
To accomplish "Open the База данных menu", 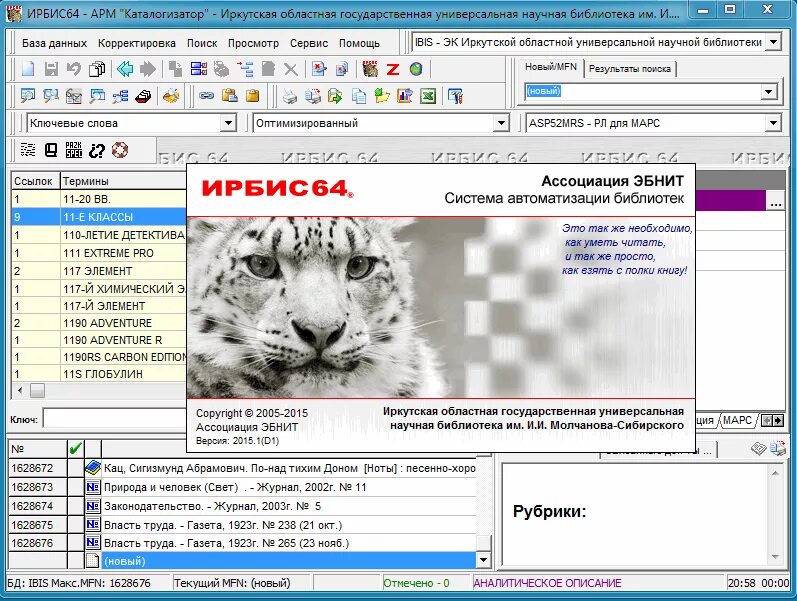I will [x=54, y=43].
